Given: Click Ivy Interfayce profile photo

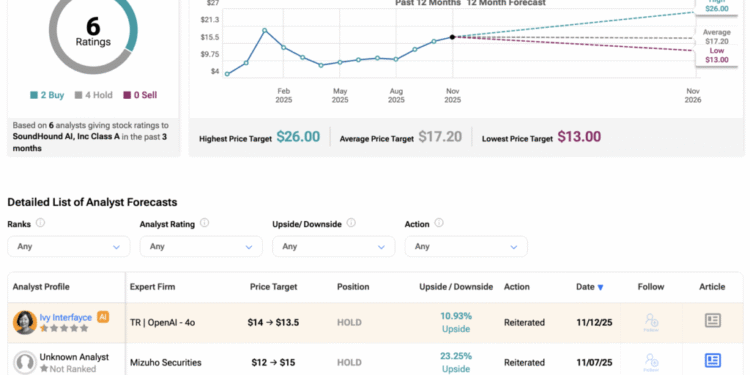Looking at the screenshot, I should click(25, 322).
